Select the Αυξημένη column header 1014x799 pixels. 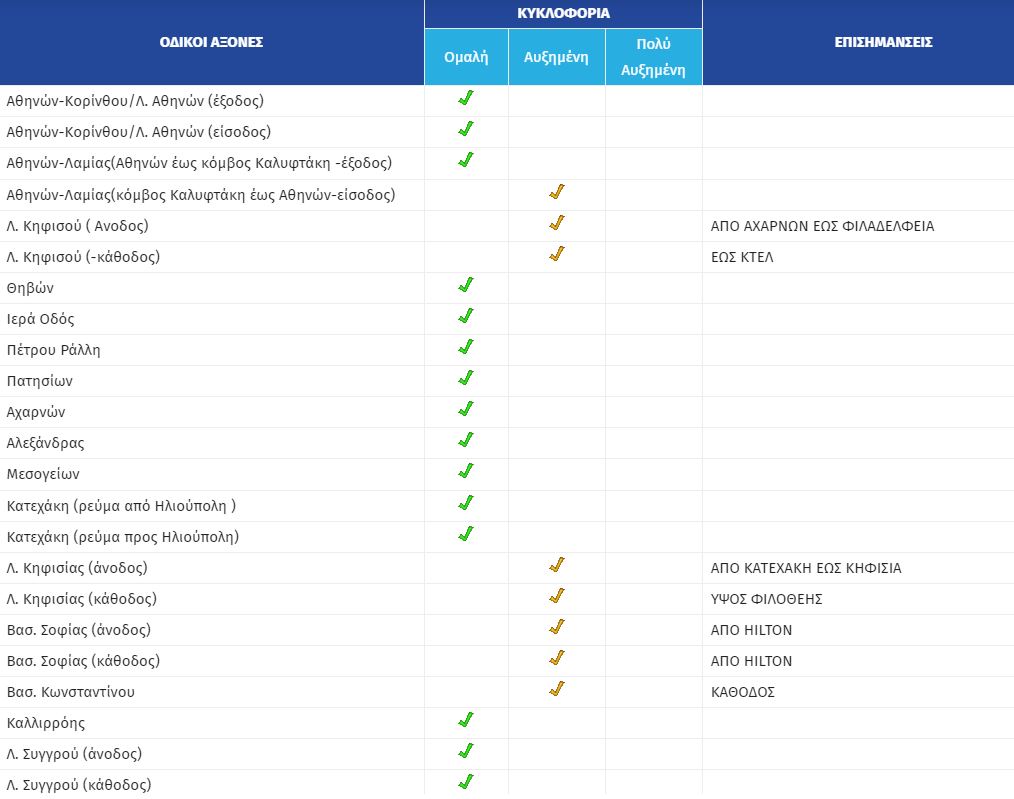point(556,57)
